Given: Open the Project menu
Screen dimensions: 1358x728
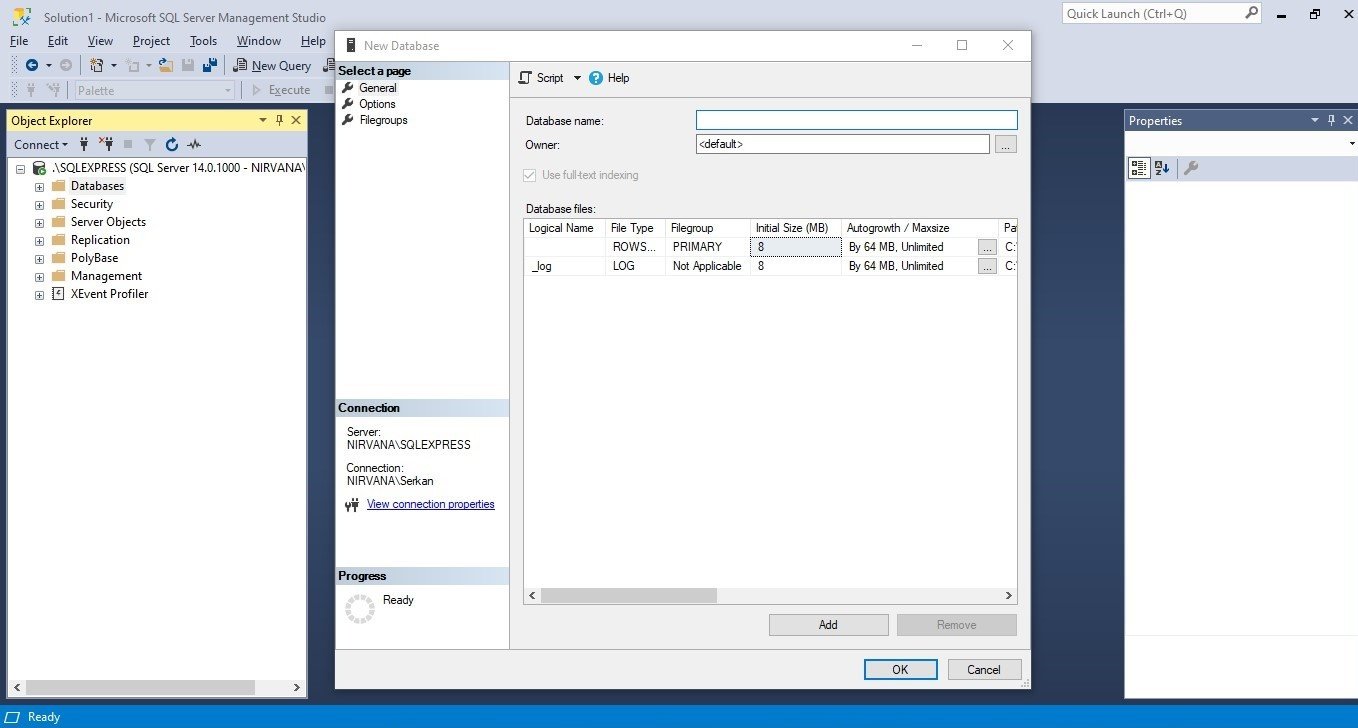Looking at the screenshot, I should coord(151,41).
